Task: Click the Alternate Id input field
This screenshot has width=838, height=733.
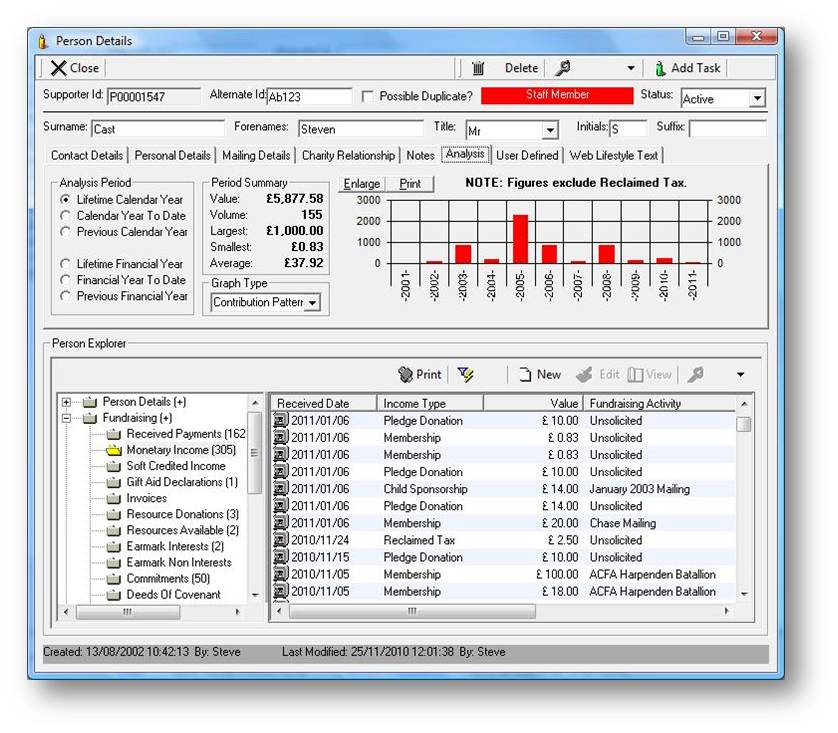Action: click(309, 97)
